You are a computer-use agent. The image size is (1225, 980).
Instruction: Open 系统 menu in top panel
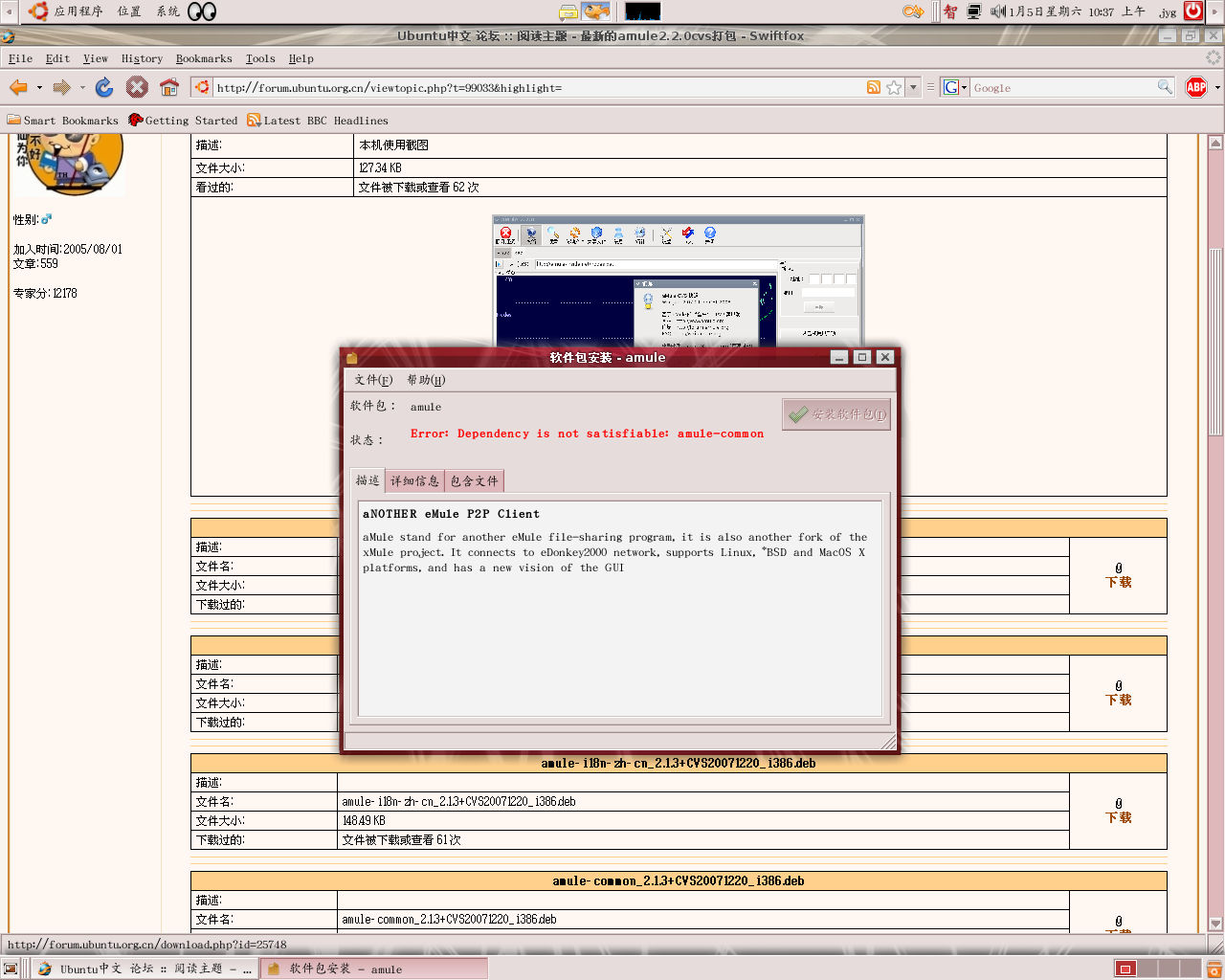(x=167, y=11)
